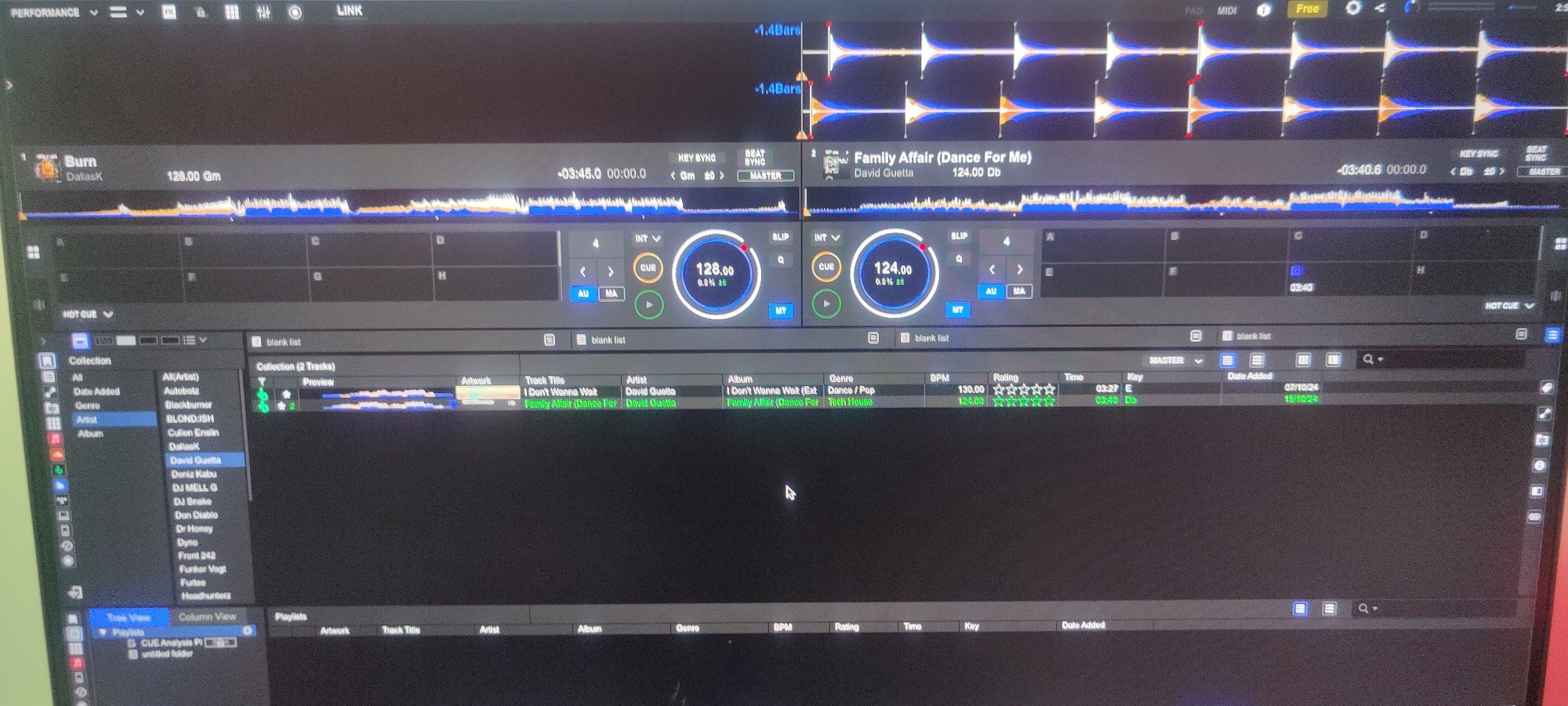Open the settings gear icon
Image resolution: width=1568 pixels, height=706 pixels.
tap(1353, 9)
